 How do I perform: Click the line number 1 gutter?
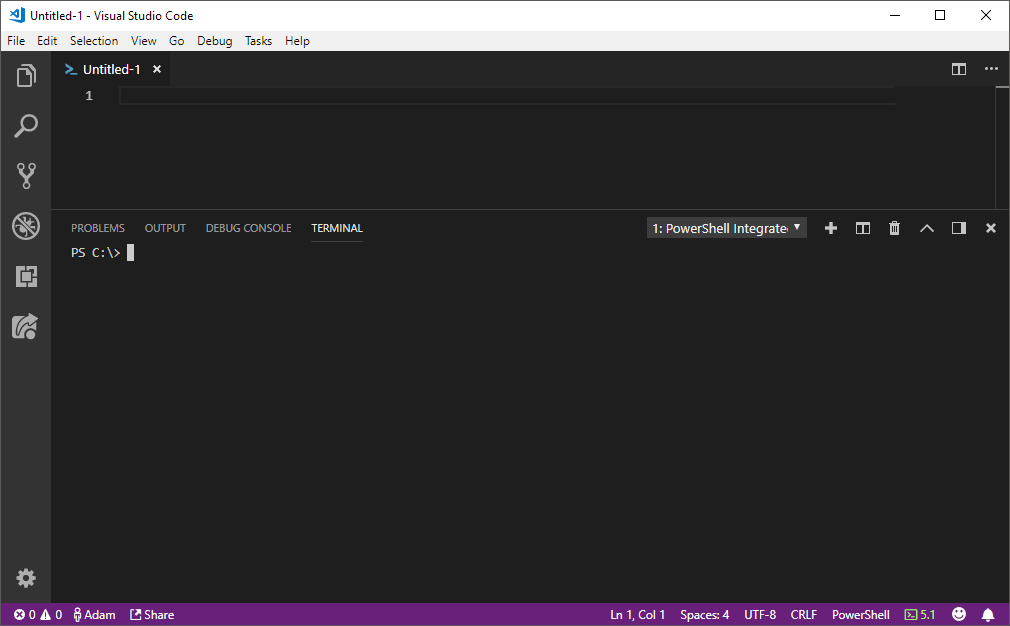[89, 96]
